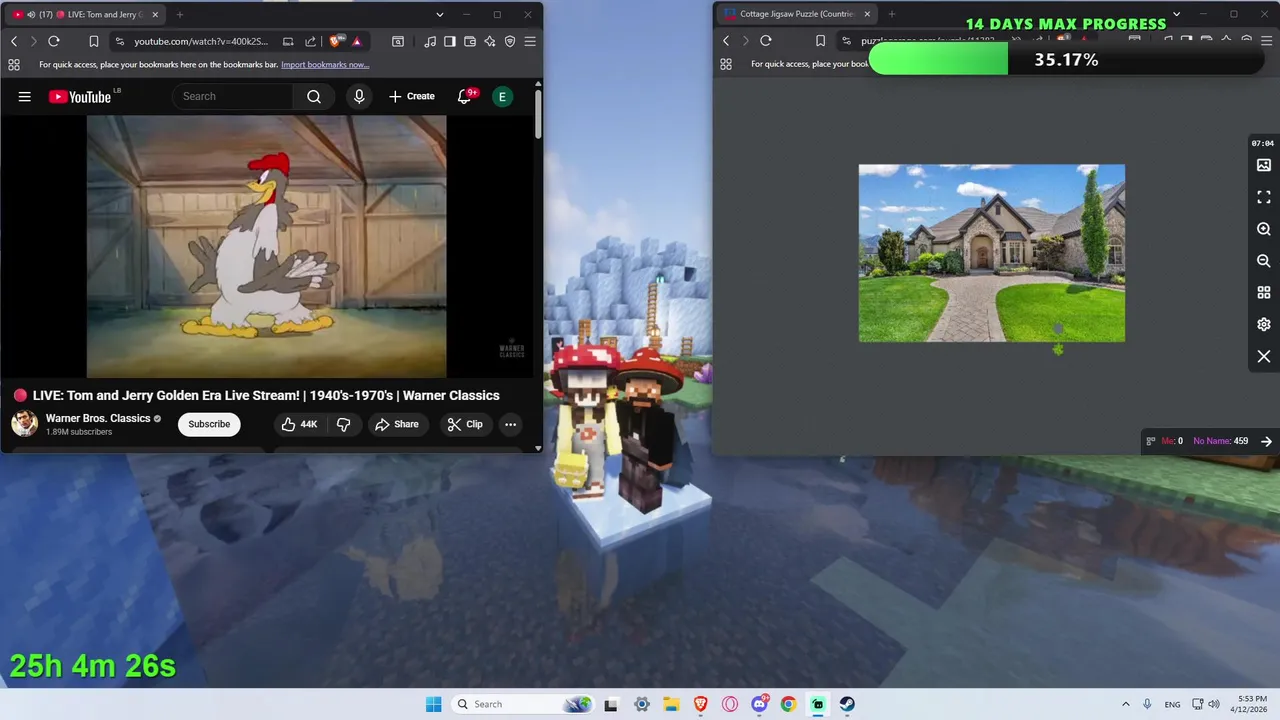The height and width of the screenshot is (720, 1280).
Task: Clip the live stream video
Action: coord(465,424)
